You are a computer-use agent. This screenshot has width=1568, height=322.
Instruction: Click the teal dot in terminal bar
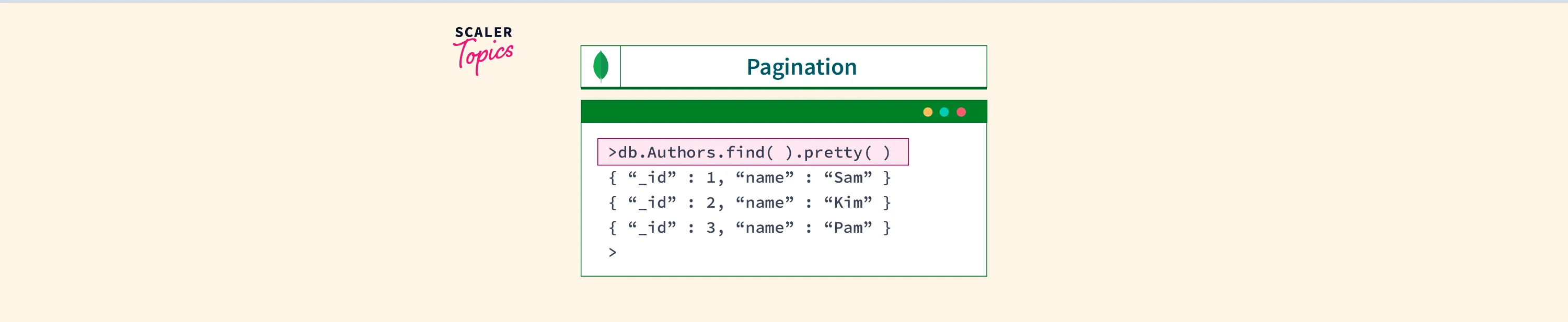point(944,112)
